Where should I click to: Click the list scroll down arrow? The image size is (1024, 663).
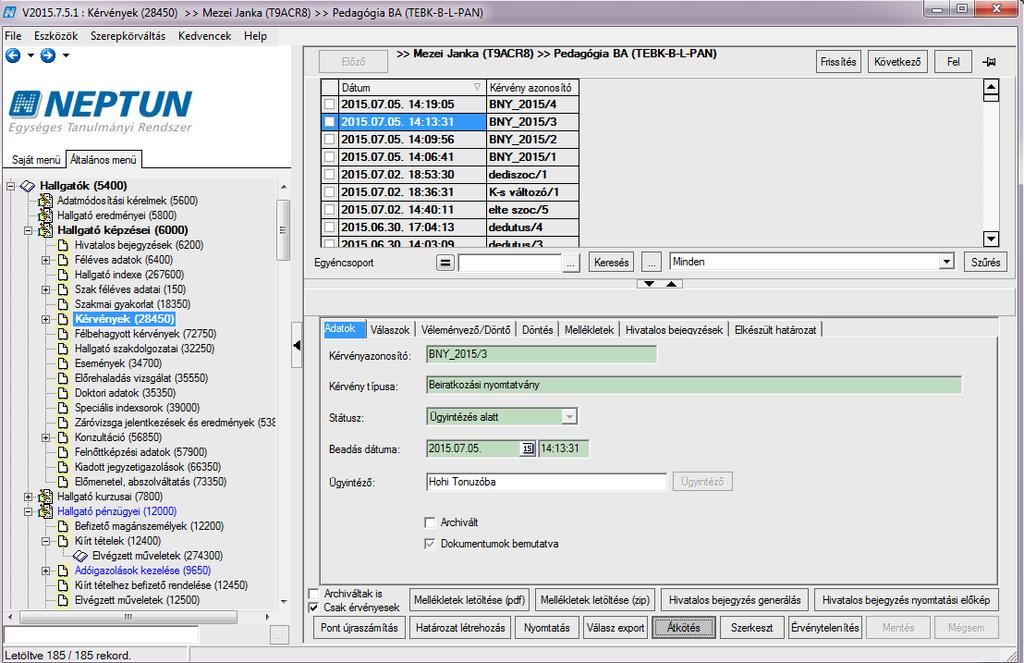(x=991, y=238)
